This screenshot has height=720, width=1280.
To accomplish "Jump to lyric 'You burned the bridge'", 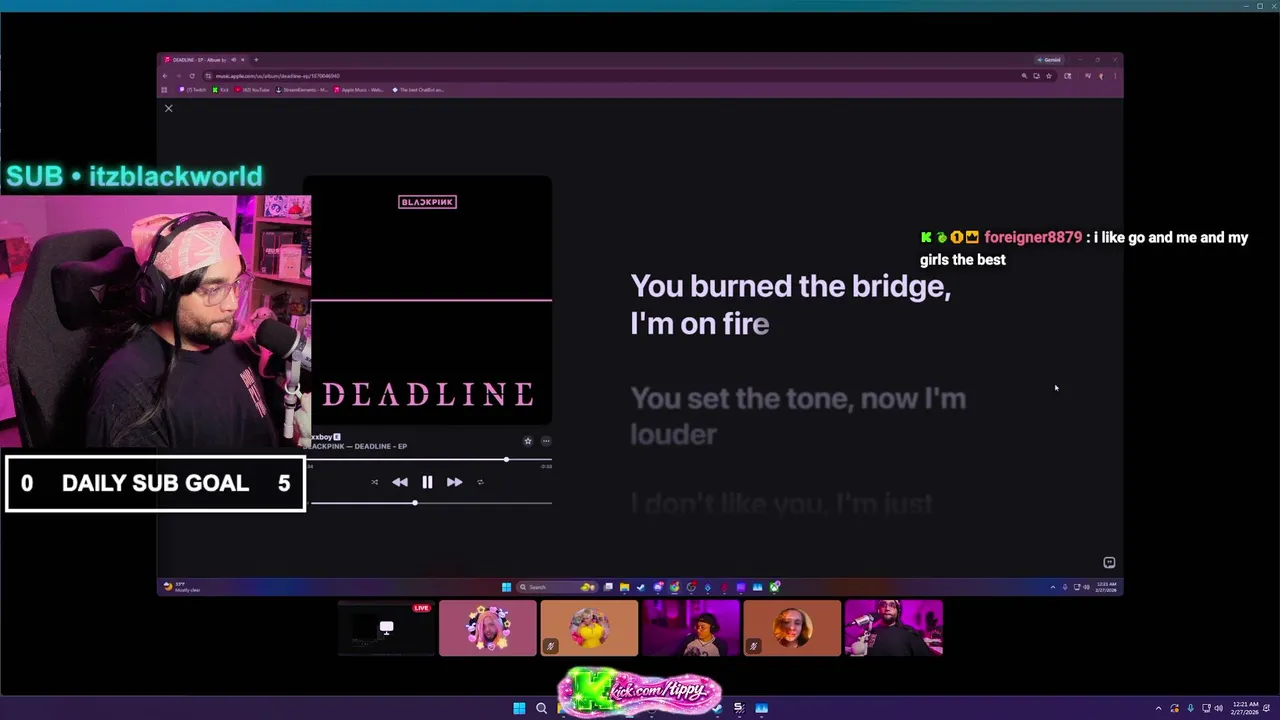I will coord(790,305).
